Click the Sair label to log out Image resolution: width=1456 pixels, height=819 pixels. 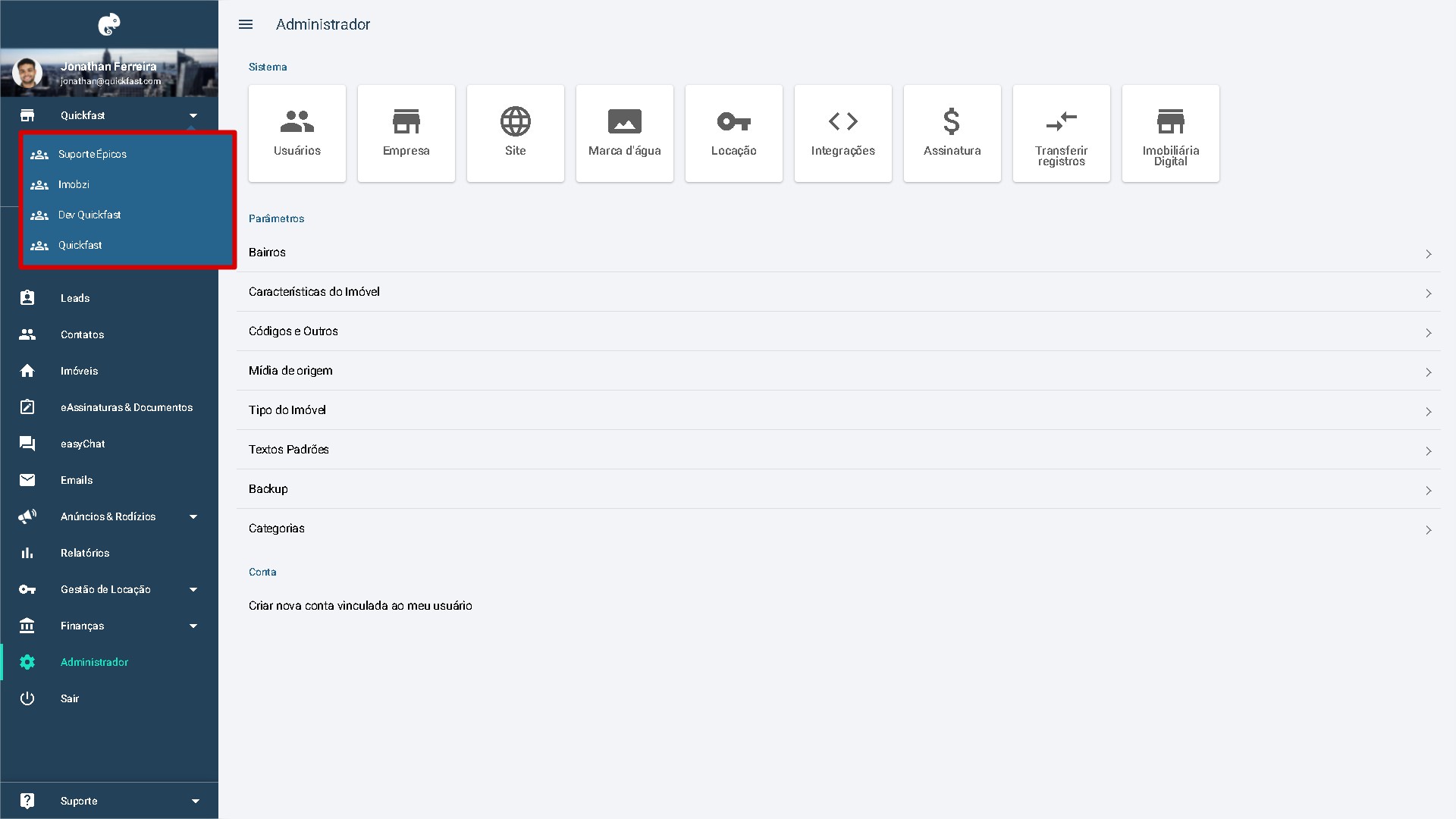pyautogui.click(x=70, y=698)
